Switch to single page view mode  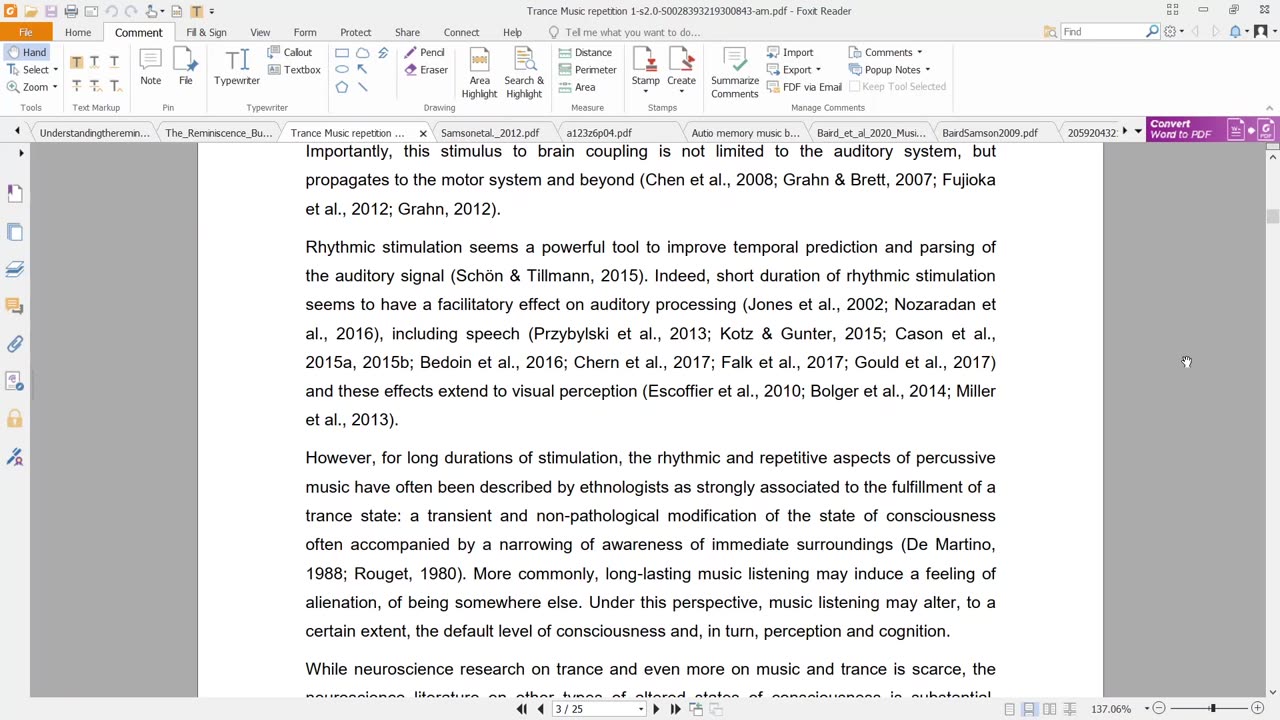[x=1010, y=709]
